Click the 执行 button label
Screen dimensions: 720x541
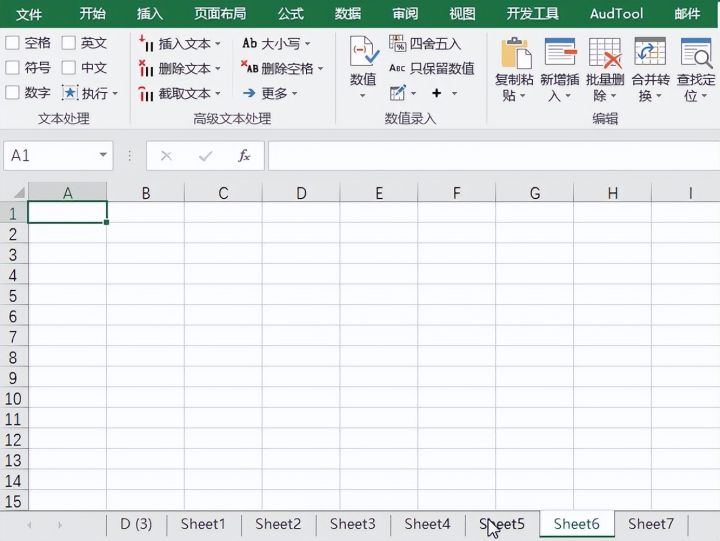[x=95, y=93]
